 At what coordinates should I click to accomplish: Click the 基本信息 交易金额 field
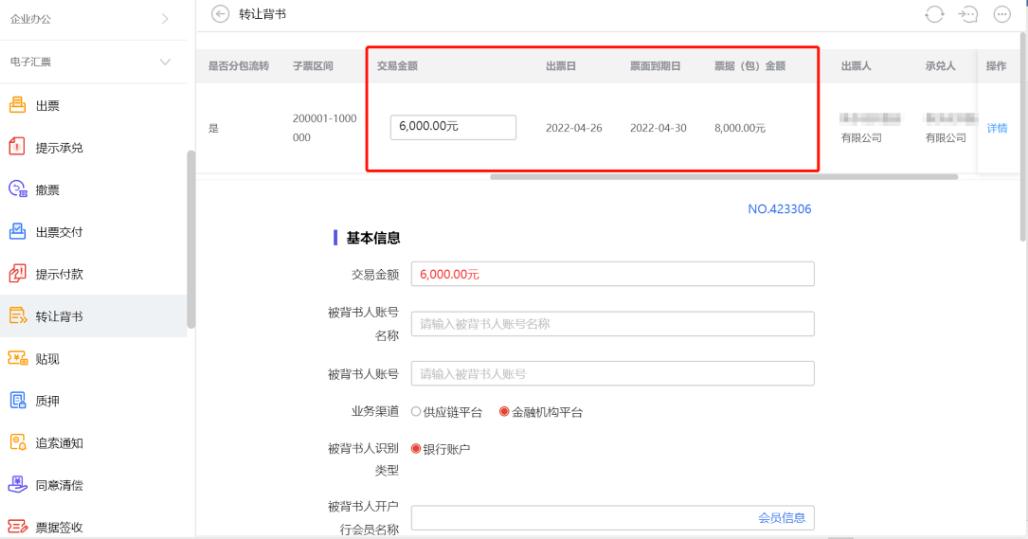[x=612, y=274]
